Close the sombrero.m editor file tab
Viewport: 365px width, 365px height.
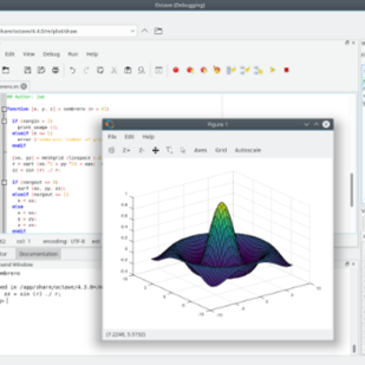(x=24, y=86)
